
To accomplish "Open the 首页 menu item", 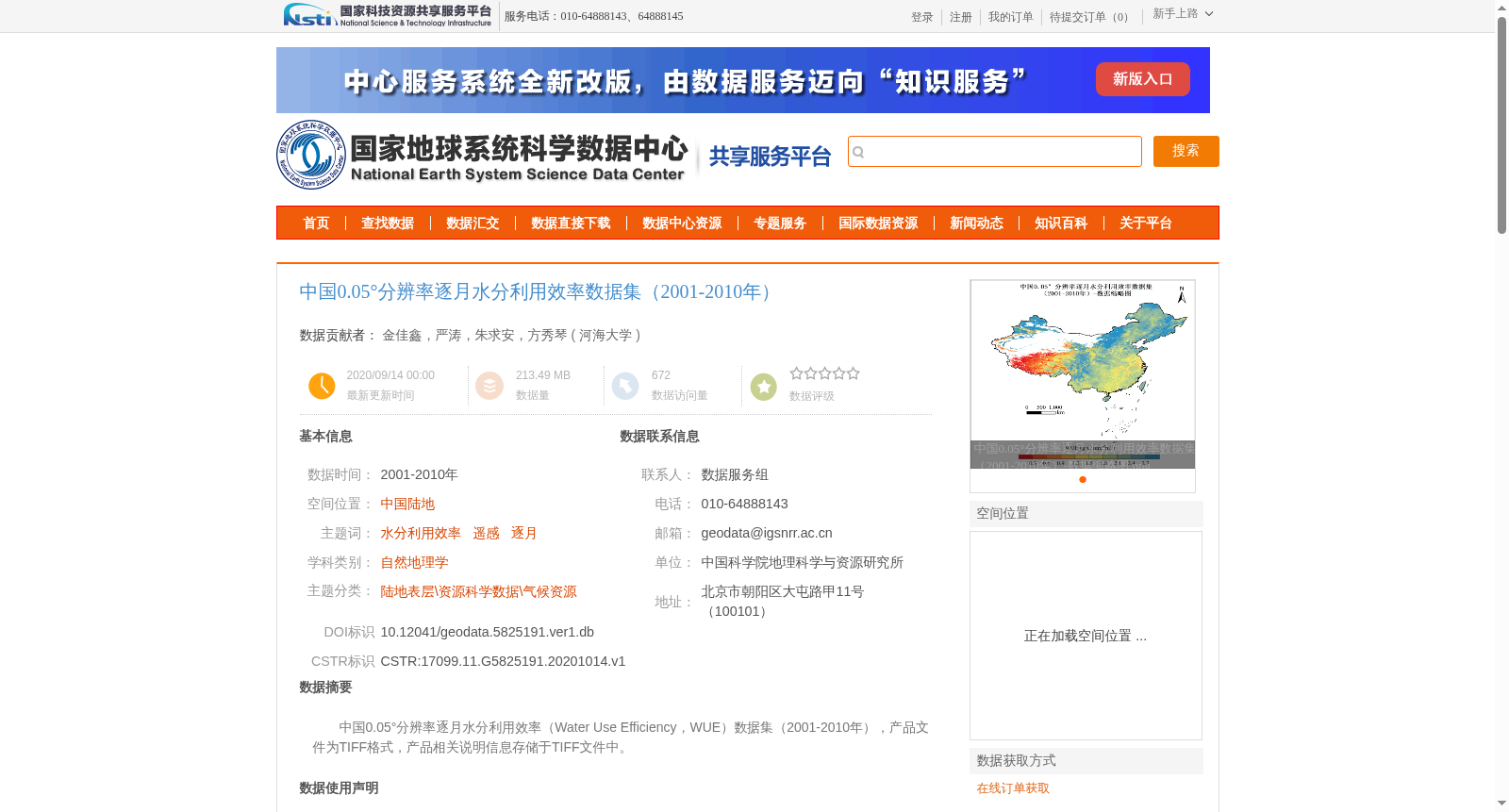I will (316, 224).
